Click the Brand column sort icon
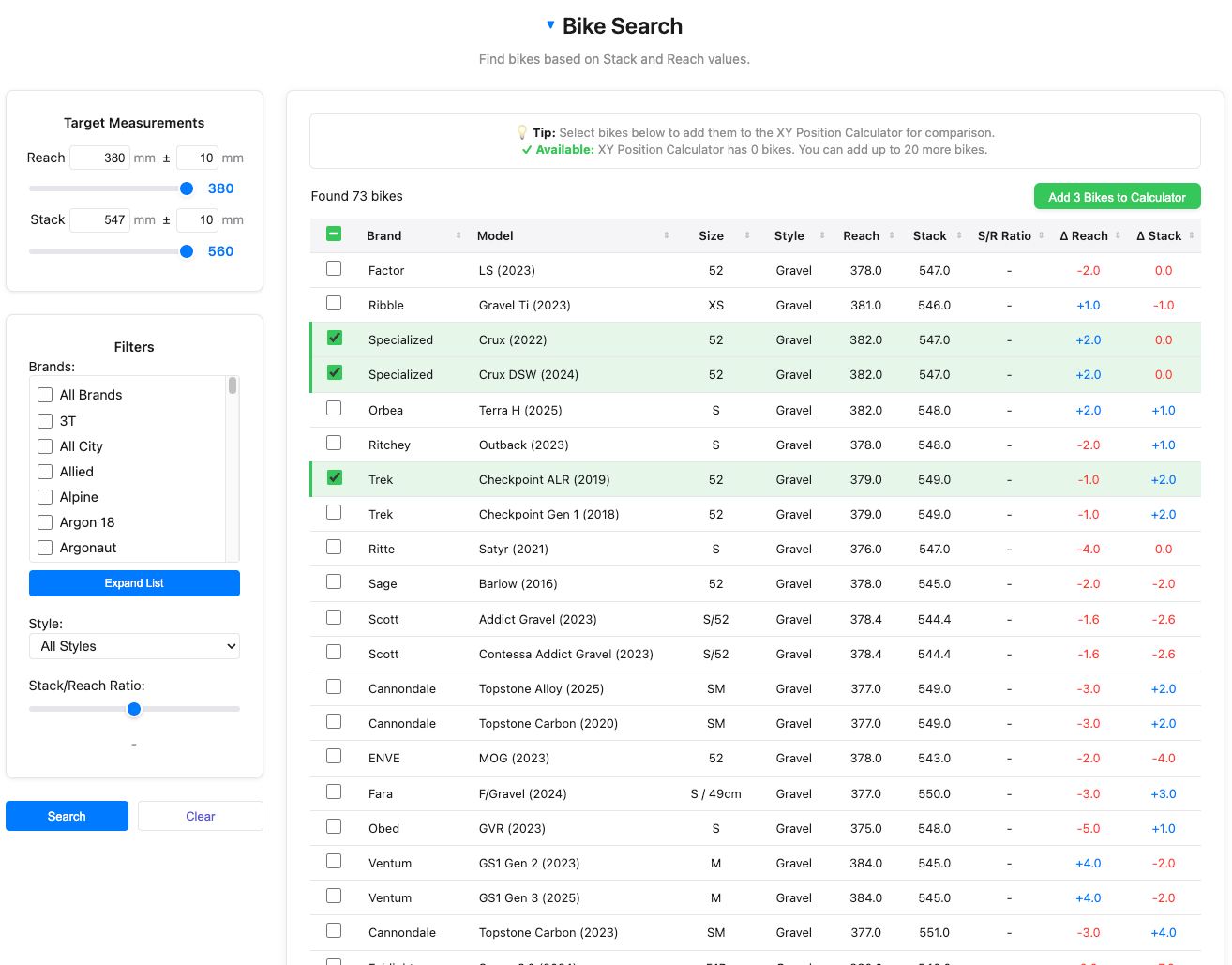 458,235
